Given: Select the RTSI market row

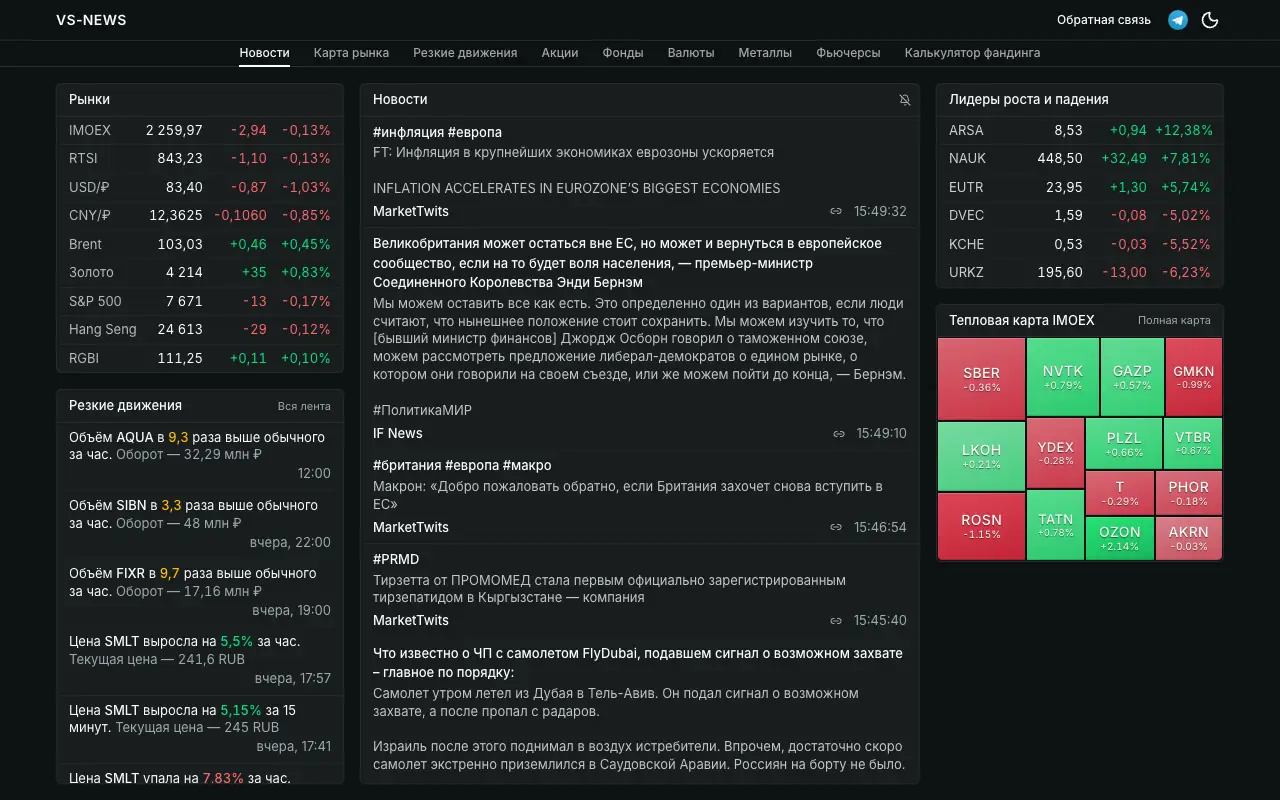Looking at the screenshot, I should 200,158.
